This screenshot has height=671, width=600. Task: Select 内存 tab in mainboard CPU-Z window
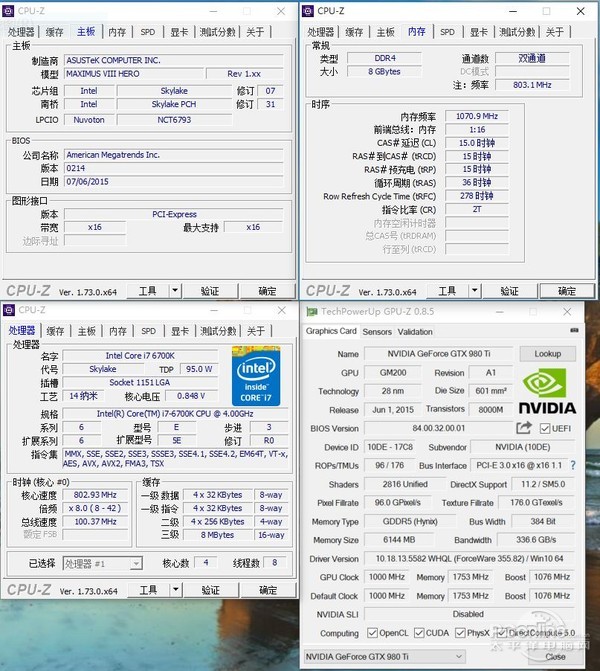(x=117, y=32)
